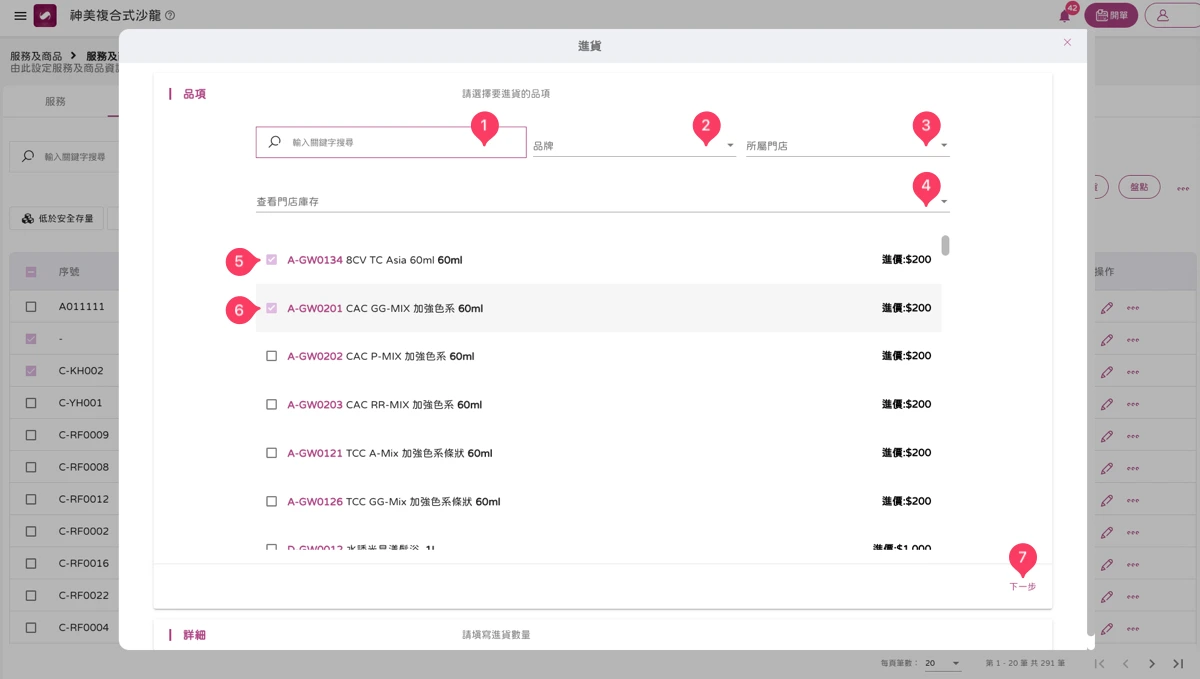Viewport: 1200px width, 679px height.
Task: Click the item list scrollbar thumb
Action: (945, 245)
